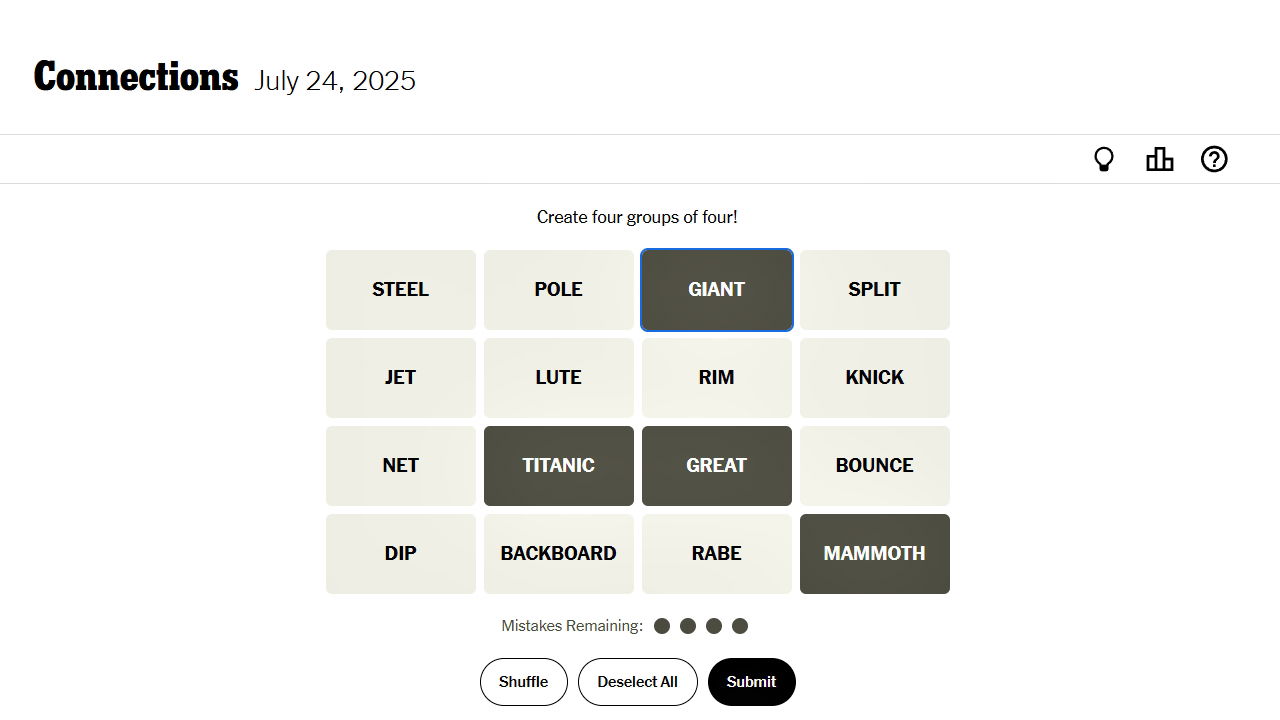This screenshot has width=1280, height=720.
Task: Open the hint lightbulb
Action: pos(1104,158)
